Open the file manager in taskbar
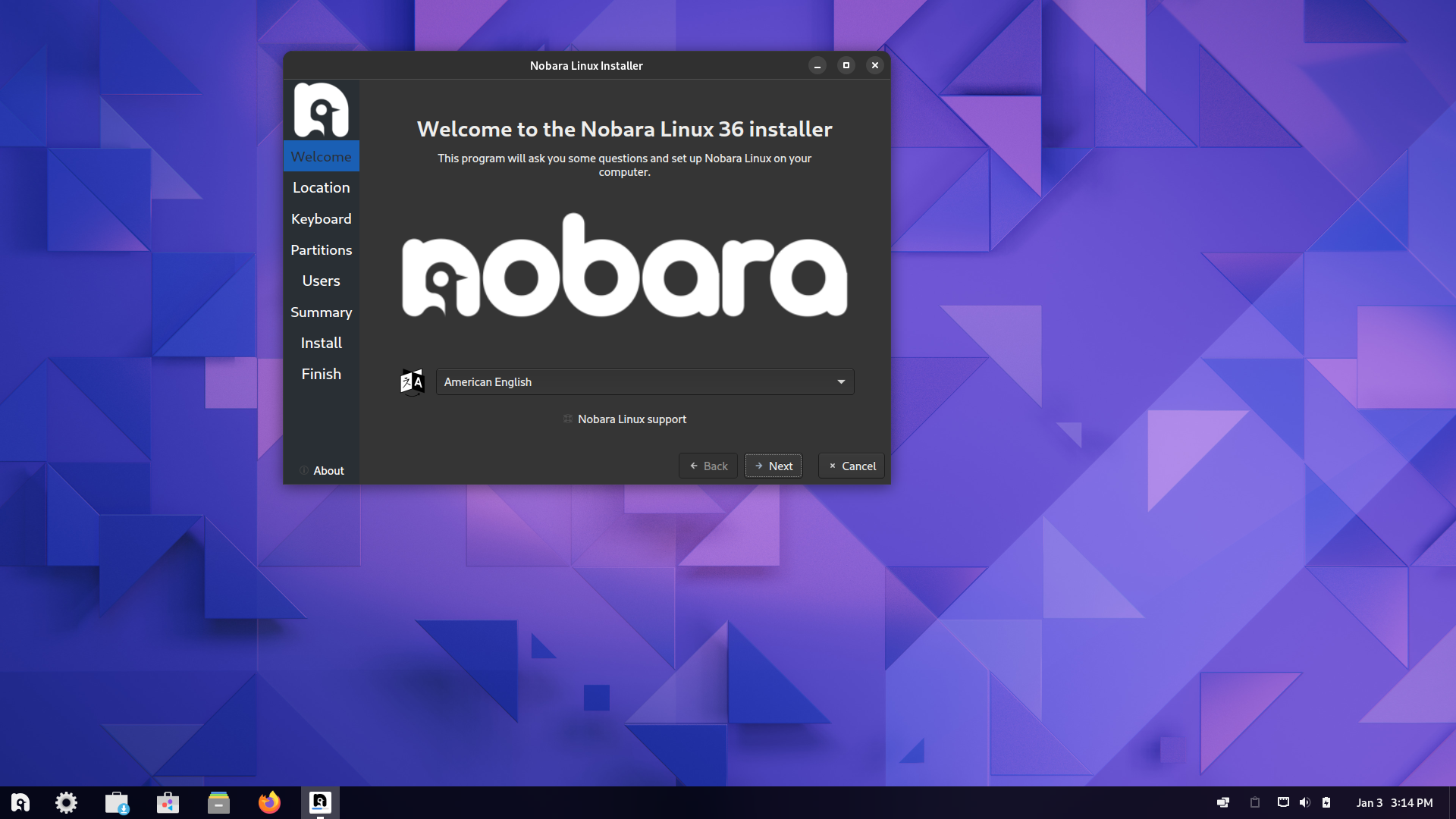 (218, 802)
